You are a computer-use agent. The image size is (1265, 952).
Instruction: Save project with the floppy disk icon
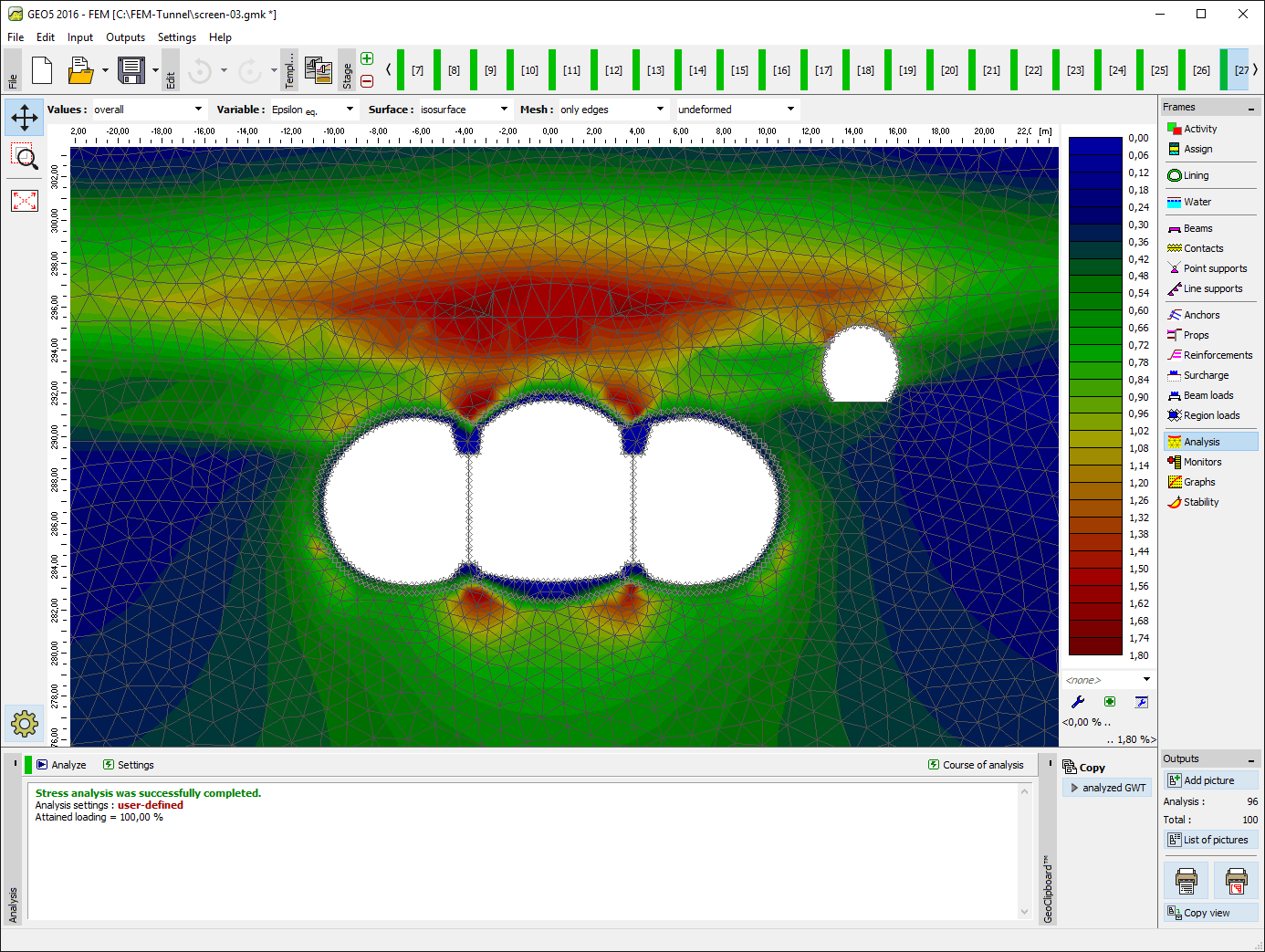click(x=131, y=70)
